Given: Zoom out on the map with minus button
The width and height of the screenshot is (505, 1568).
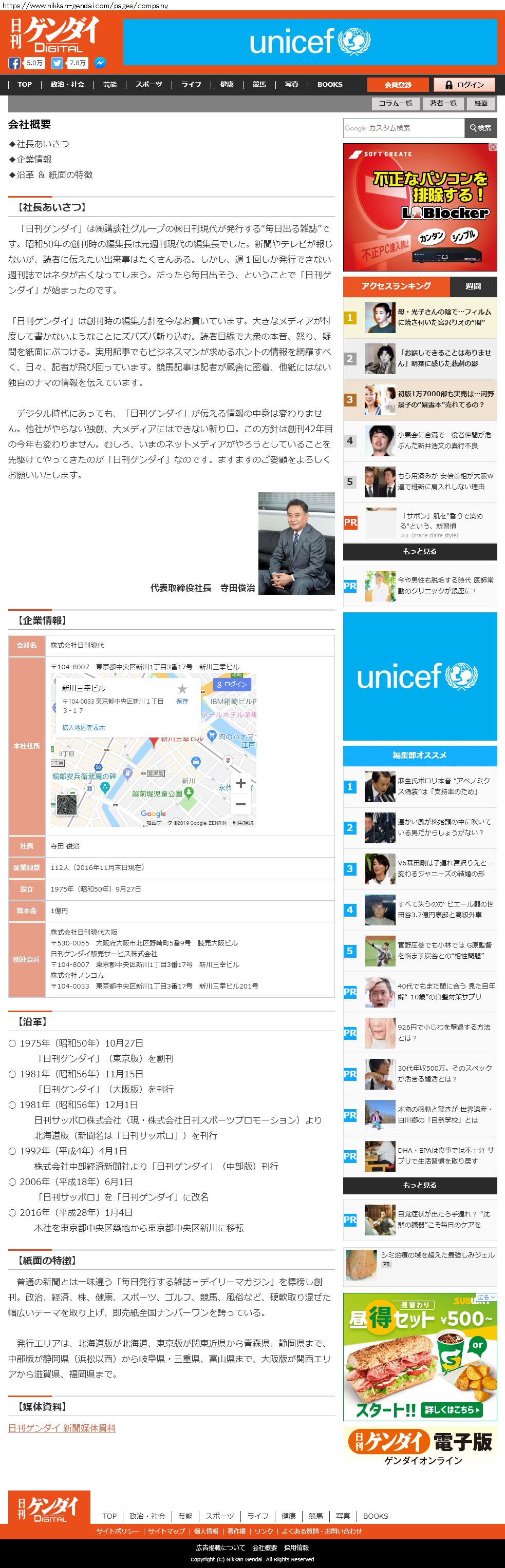Looking at the screenshot, I should (x=240, y=804).
